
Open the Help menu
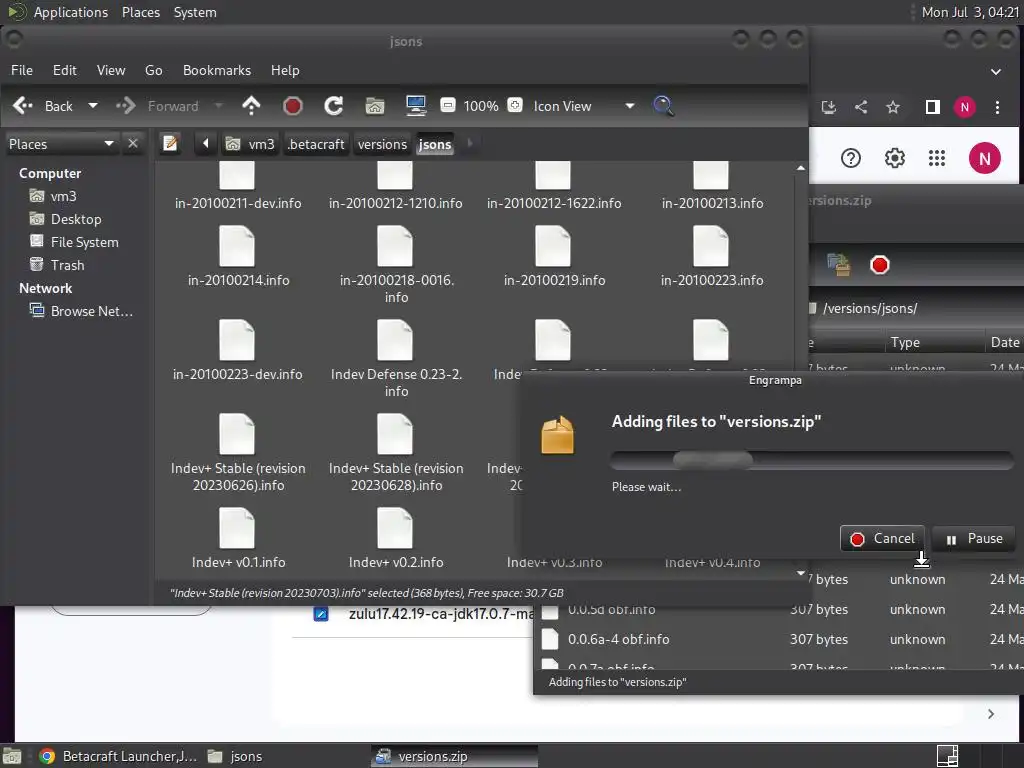285,70
